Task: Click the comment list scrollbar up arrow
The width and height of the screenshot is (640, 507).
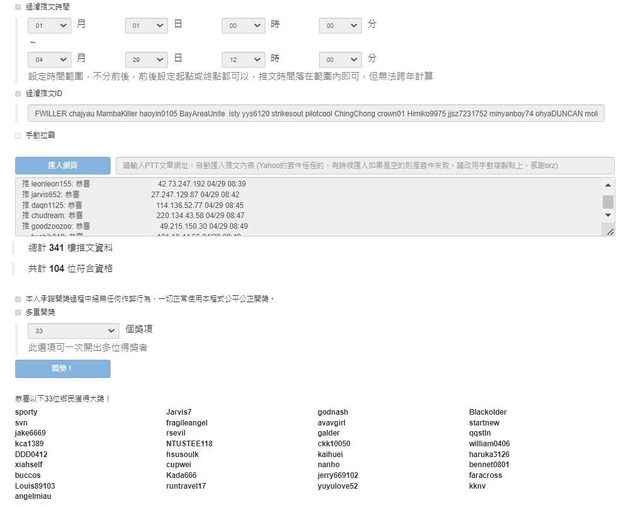Action: point(607,185)
